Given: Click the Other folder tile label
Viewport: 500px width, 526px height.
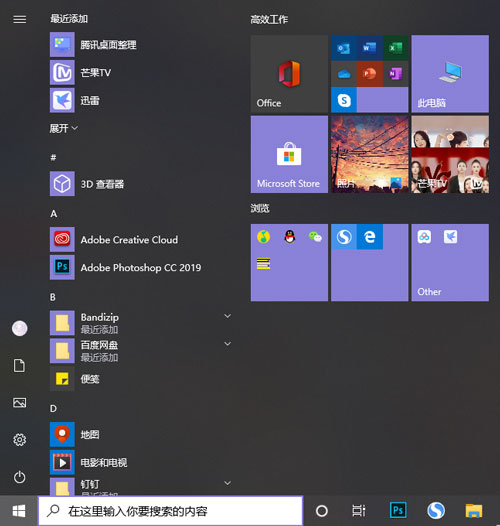Looking at the screenshot, I should click(429, 292).
